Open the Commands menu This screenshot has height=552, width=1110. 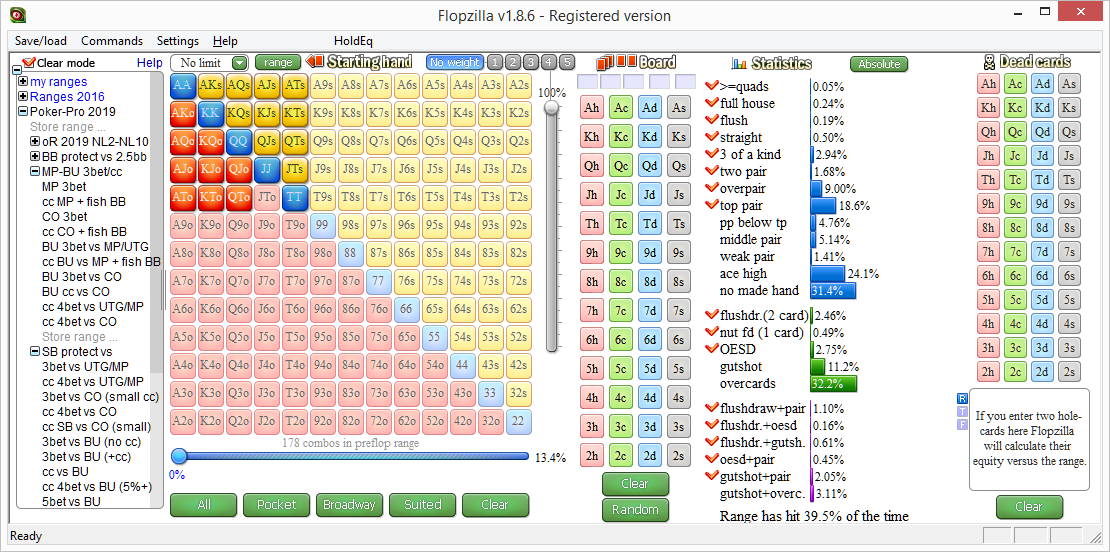[112, 41]
